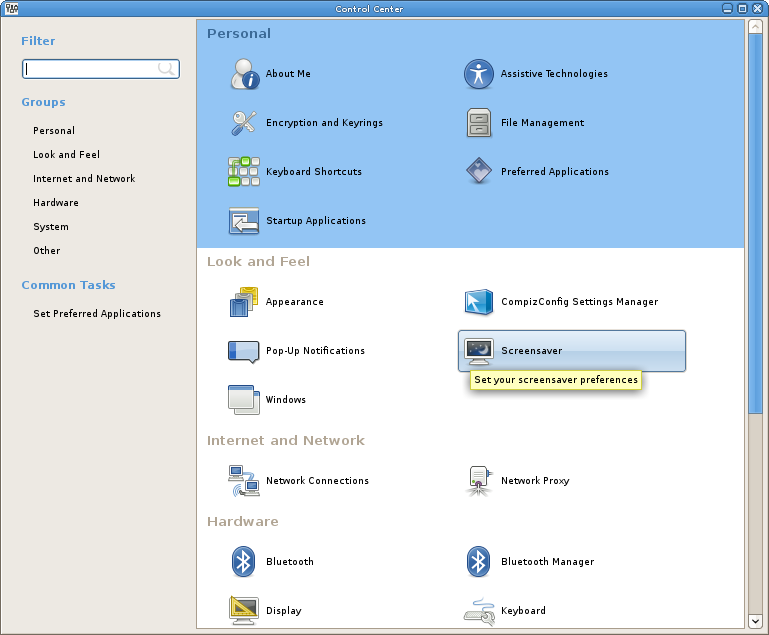The width and height of the screenshot is (769, 635).
Task: Open Network Connections icon
Action: tap(244, 481)
